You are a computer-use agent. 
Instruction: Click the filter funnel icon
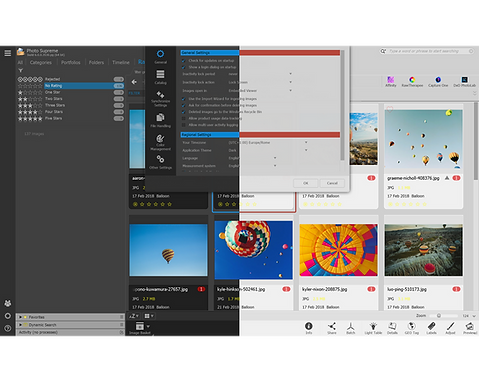pos(21,70)
